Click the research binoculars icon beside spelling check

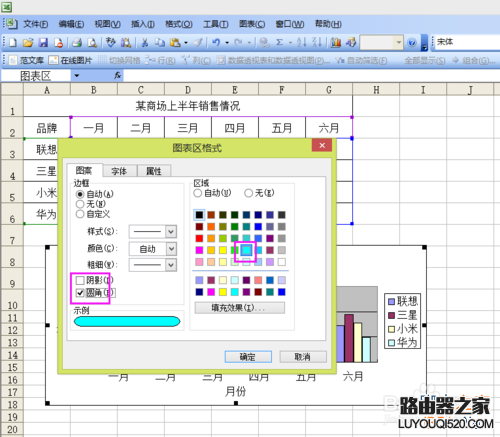(x=126, y=43)
